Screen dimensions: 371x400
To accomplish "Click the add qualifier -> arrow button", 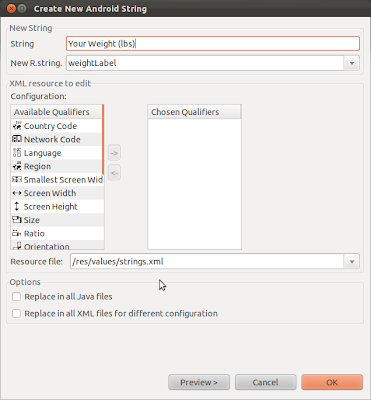I will pyautogui.click(x=114, y=153).
